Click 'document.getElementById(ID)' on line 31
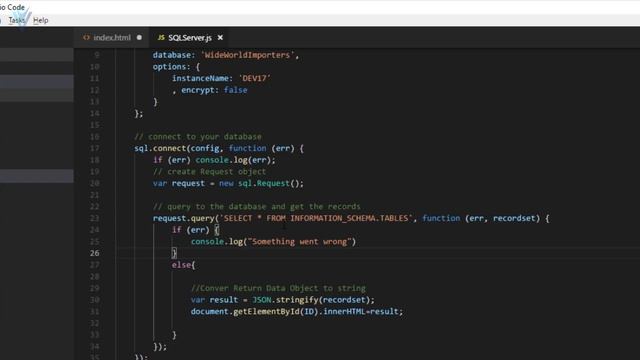This screenshot has width=640, height=360. pos(255,312)
